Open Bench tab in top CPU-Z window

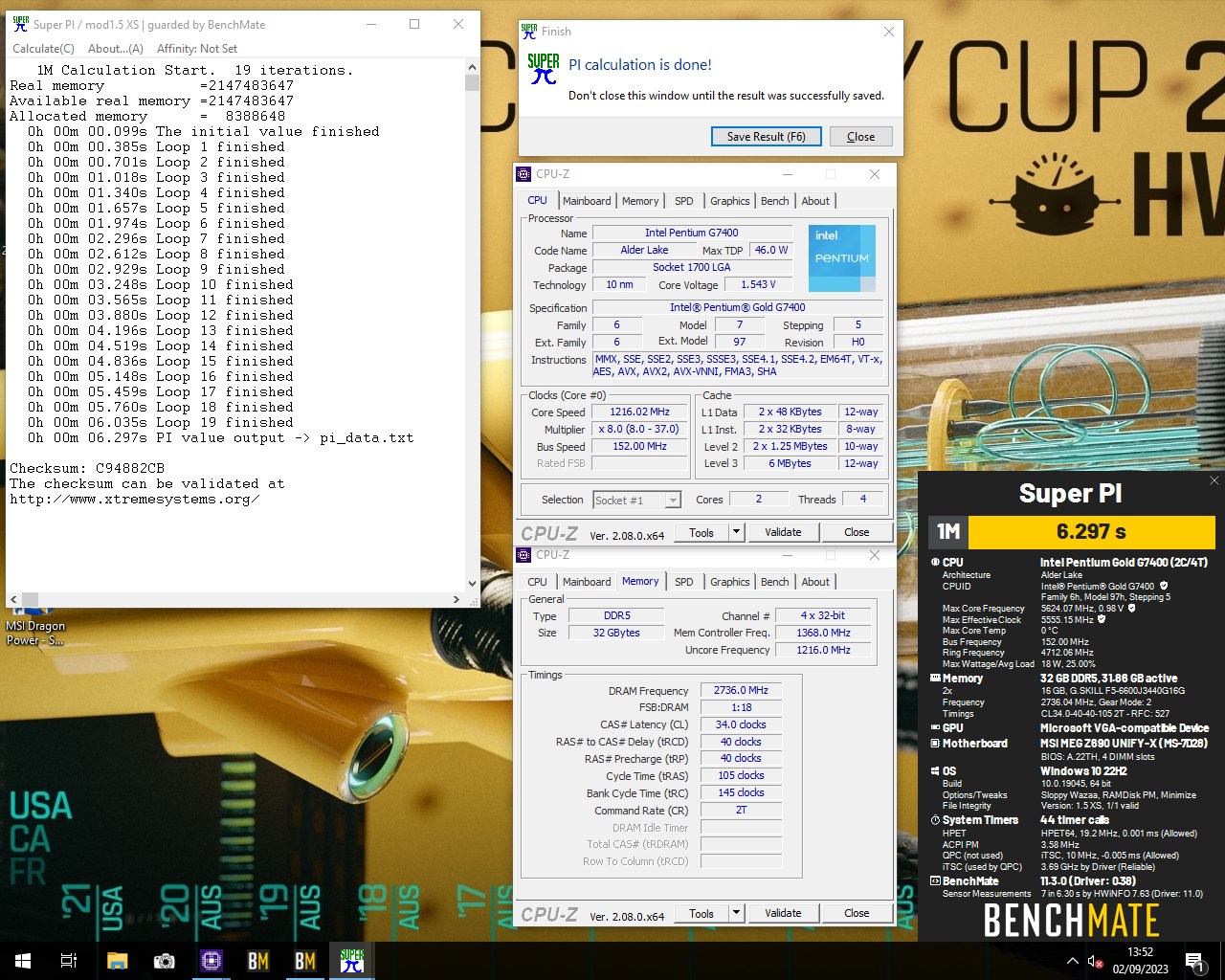click(775, 201)
